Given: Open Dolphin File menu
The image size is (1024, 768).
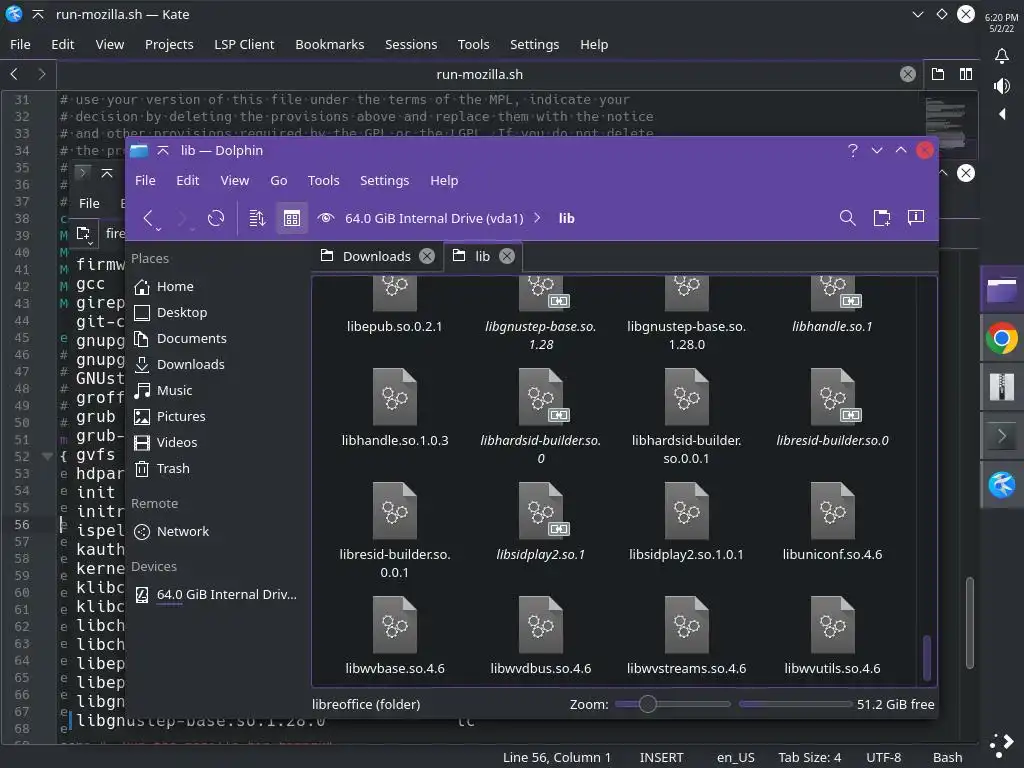Looking at the screenshot, I should point(145,180).
